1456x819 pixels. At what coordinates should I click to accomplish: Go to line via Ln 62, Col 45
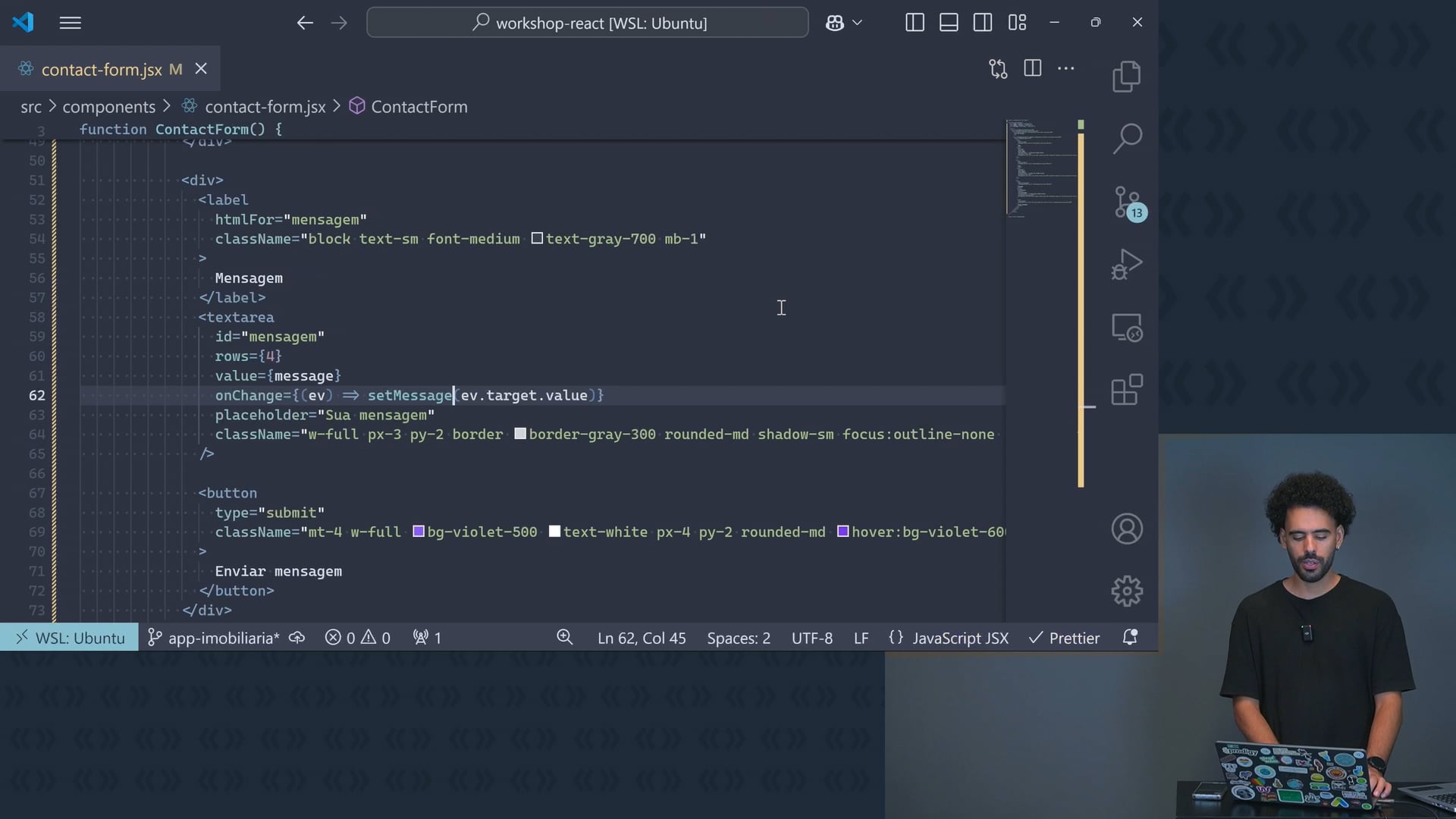coord(642,638)
